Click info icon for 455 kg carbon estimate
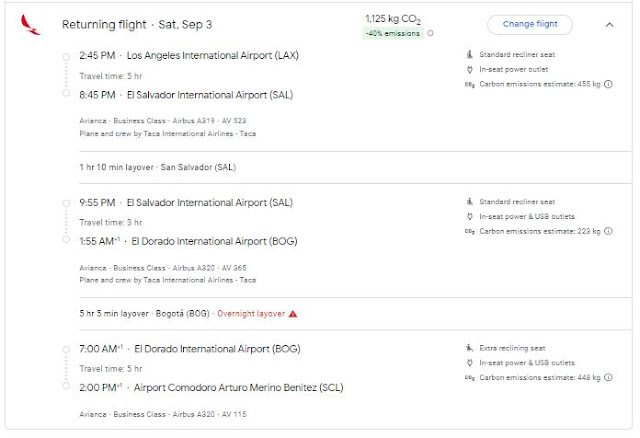The image size is (640, 438). tap(609, 86)
